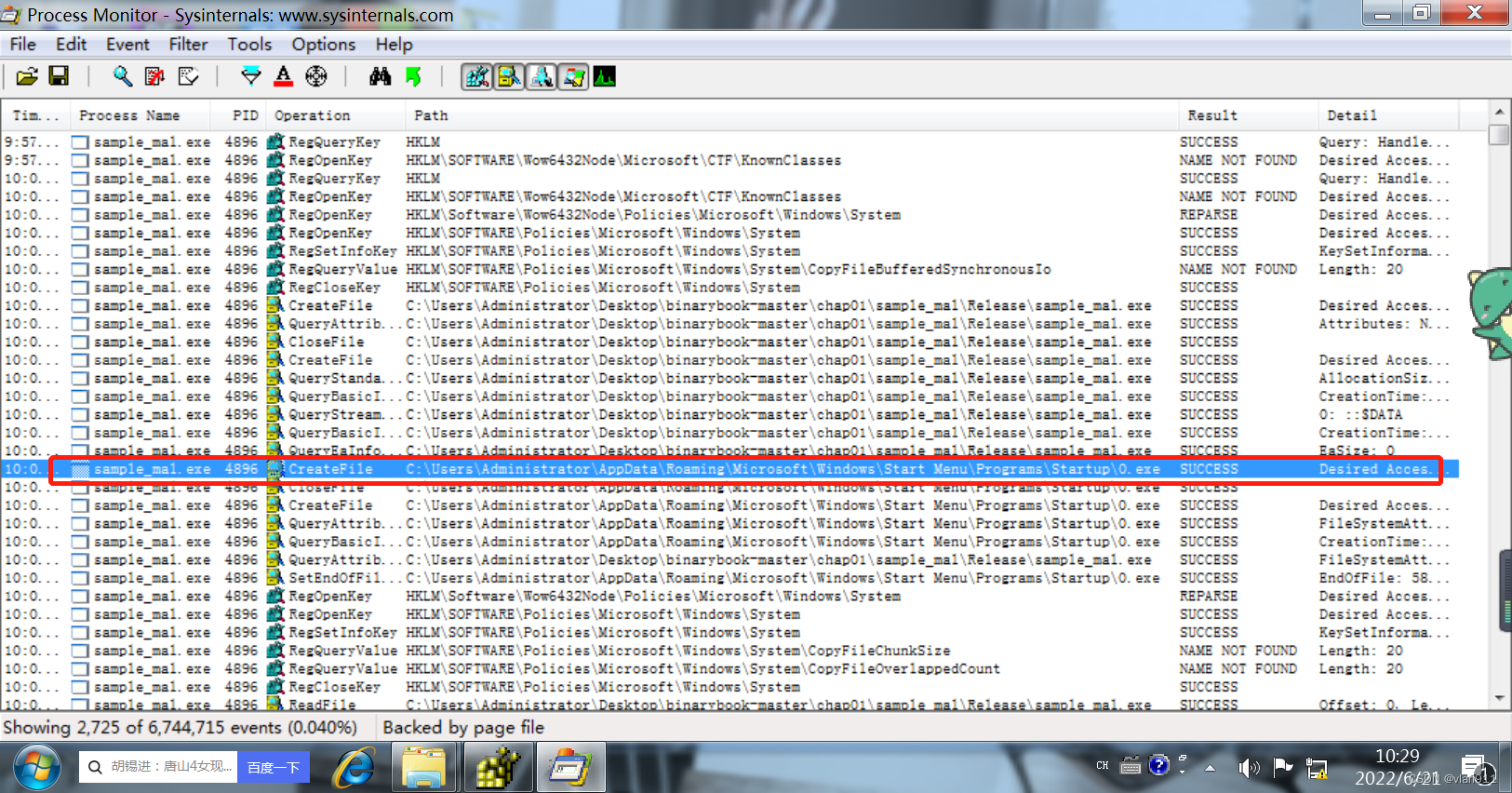Toggle Show Network Activity button
Viewport: 1512px width, 793px height.
coord(542,76)
